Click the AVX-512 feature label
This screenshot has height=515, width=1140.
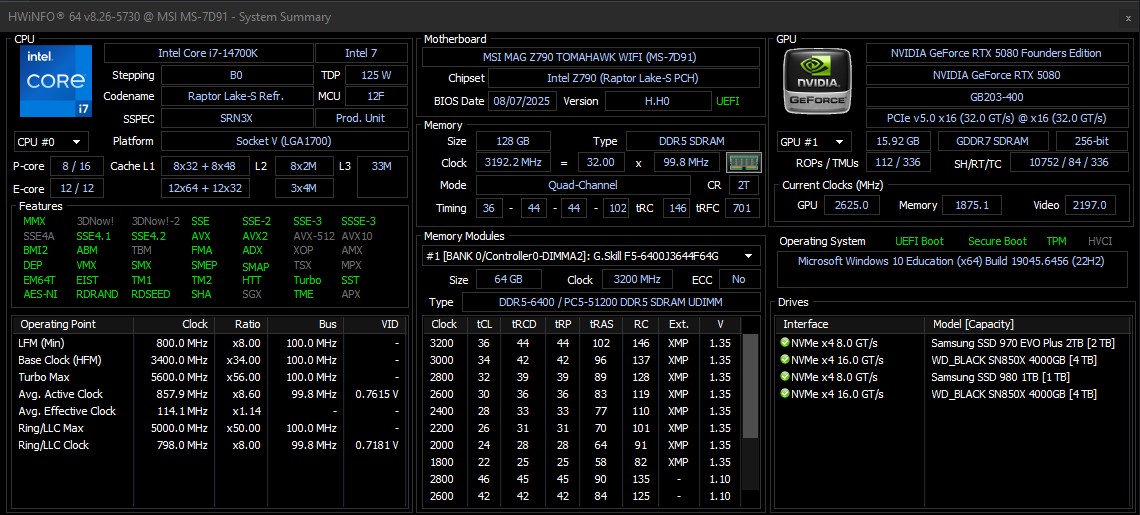click(313, 236)
